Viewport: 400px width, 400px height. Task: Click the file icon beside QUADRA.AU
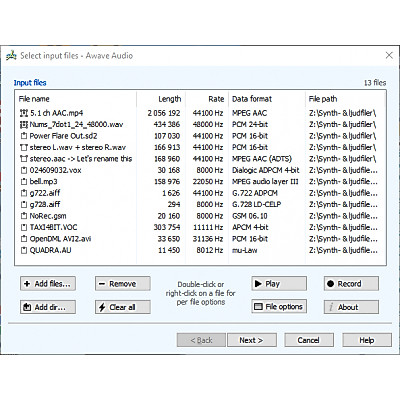point(24,250)
